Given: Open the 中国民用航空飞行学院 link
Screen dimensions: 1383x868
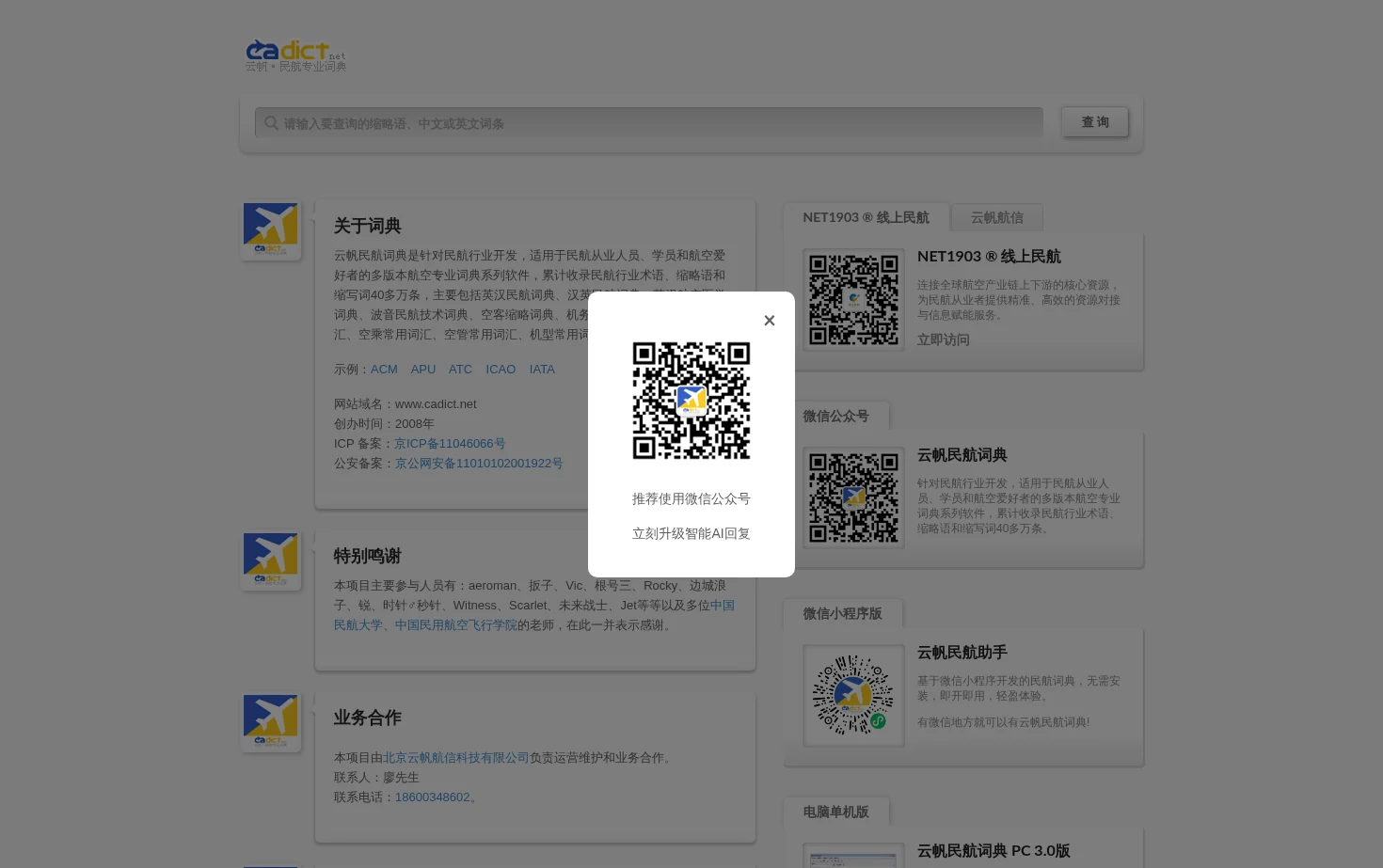Looking at the screenshot, I should point(455,625).
